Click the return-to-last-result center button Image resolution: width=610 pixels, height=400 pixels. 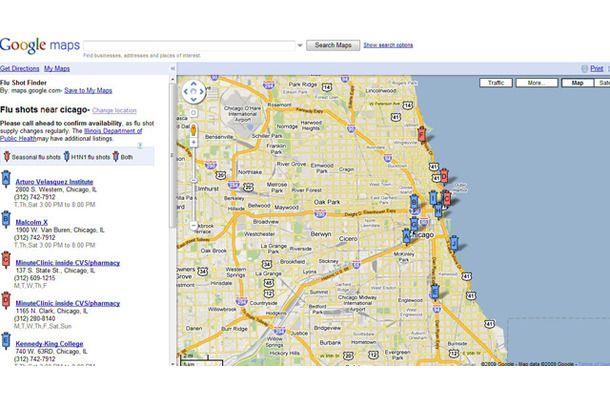[x=193, y=92]
